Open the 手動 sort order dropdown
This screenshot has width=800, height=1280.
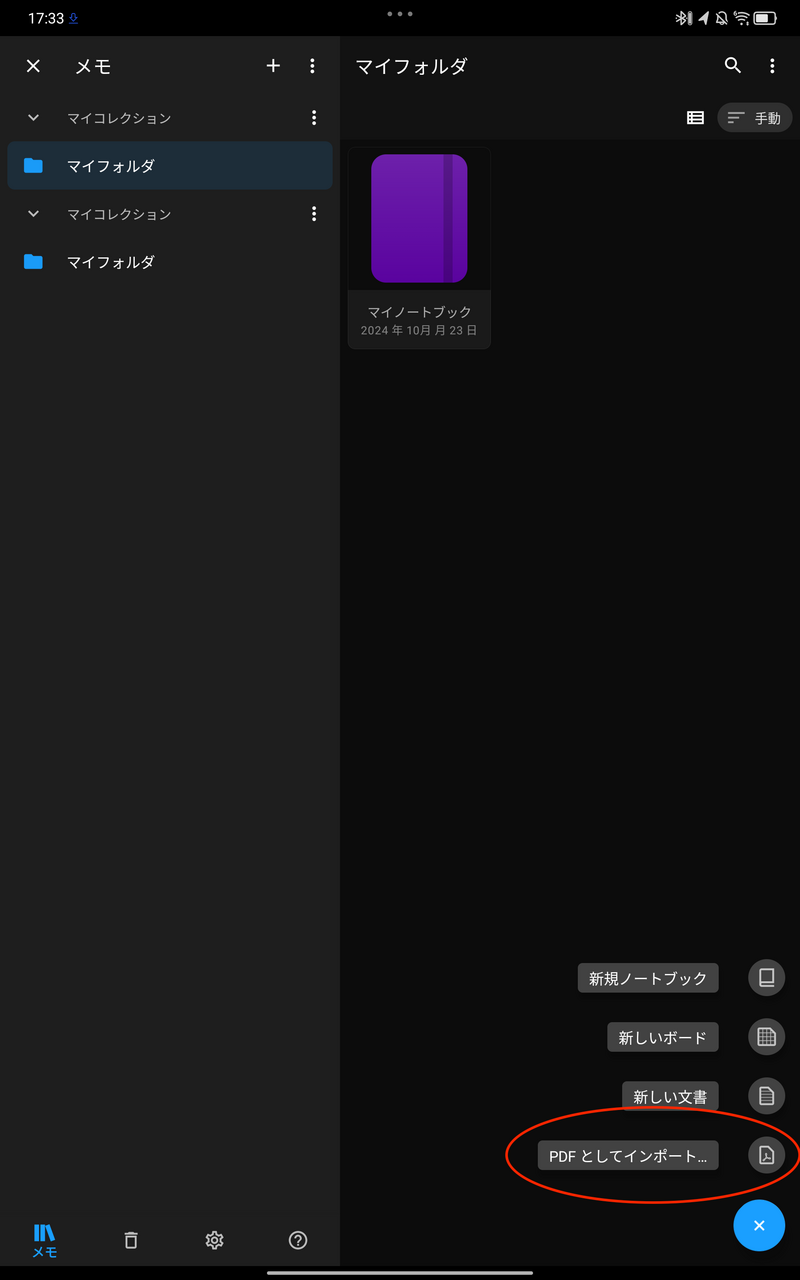pyautogui.click(x=755, y=118)
